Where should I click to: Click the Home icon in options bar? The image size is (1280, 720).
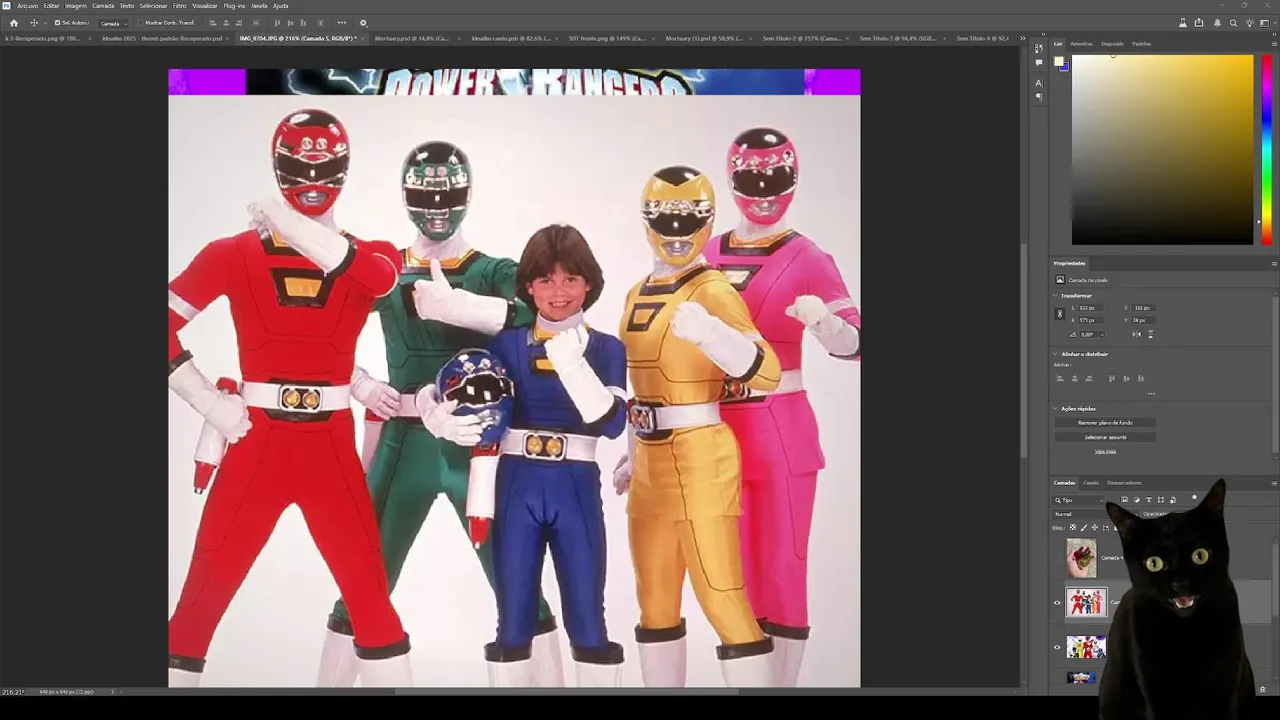(x=13, y=23)
